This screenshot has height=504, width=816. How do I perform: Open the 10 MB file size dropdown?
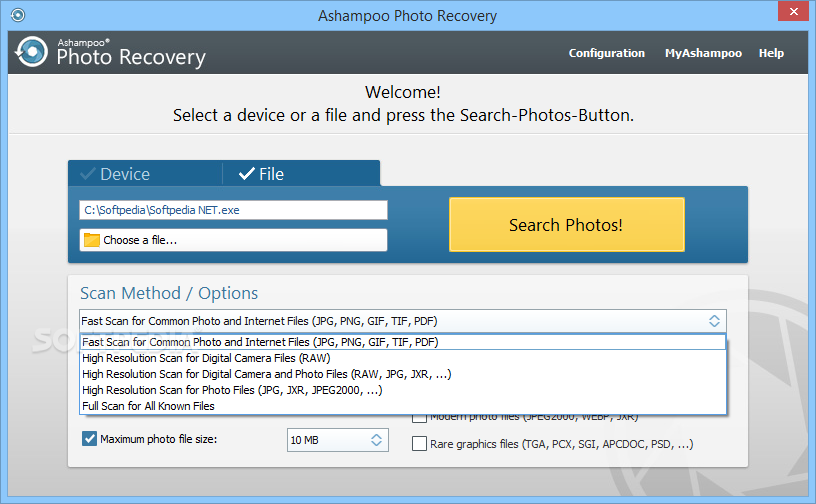click(x=338, y=440)
